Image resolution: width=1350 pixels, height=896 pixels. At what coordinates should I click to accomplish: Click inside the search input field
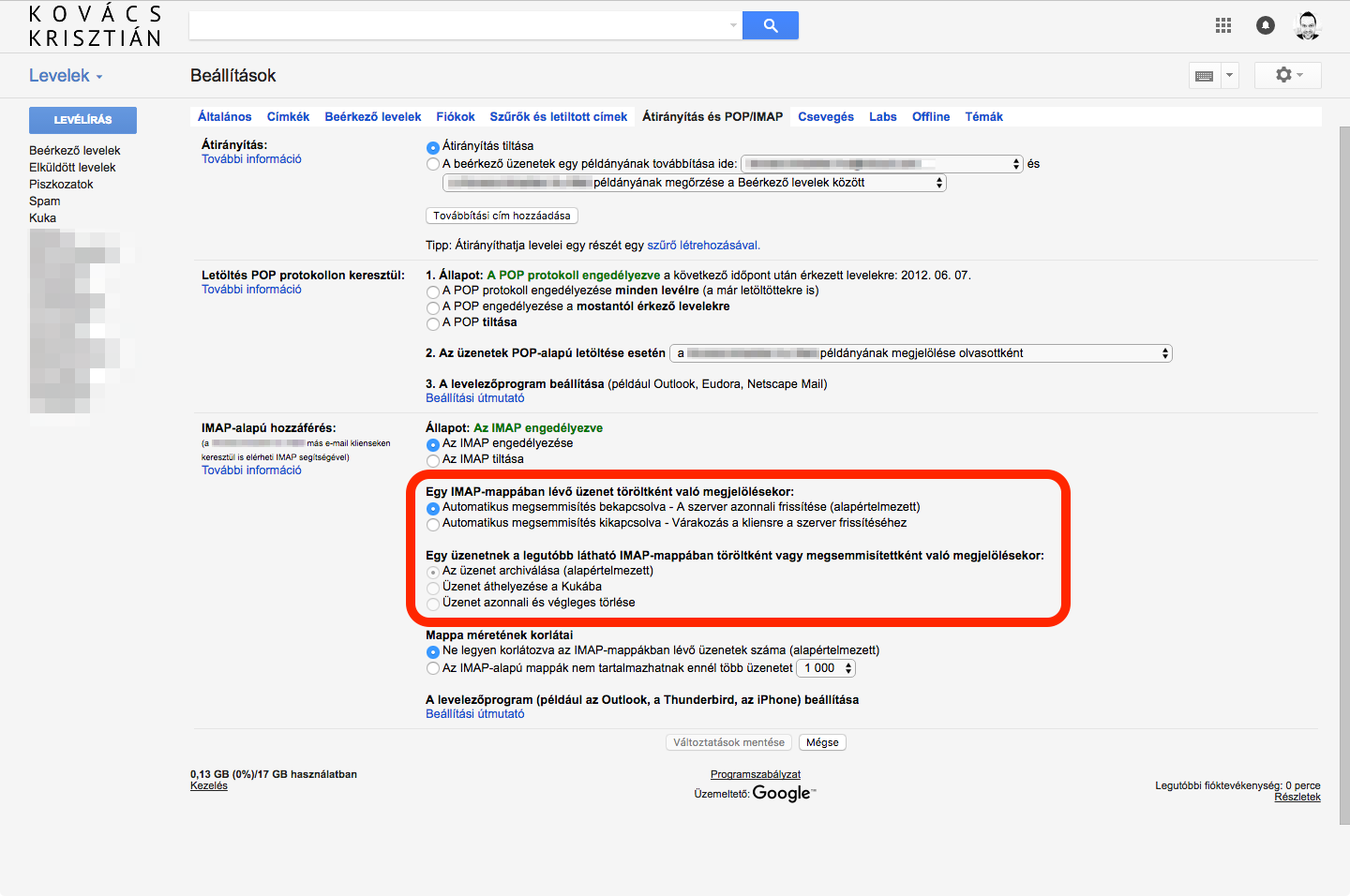(459, 25)
